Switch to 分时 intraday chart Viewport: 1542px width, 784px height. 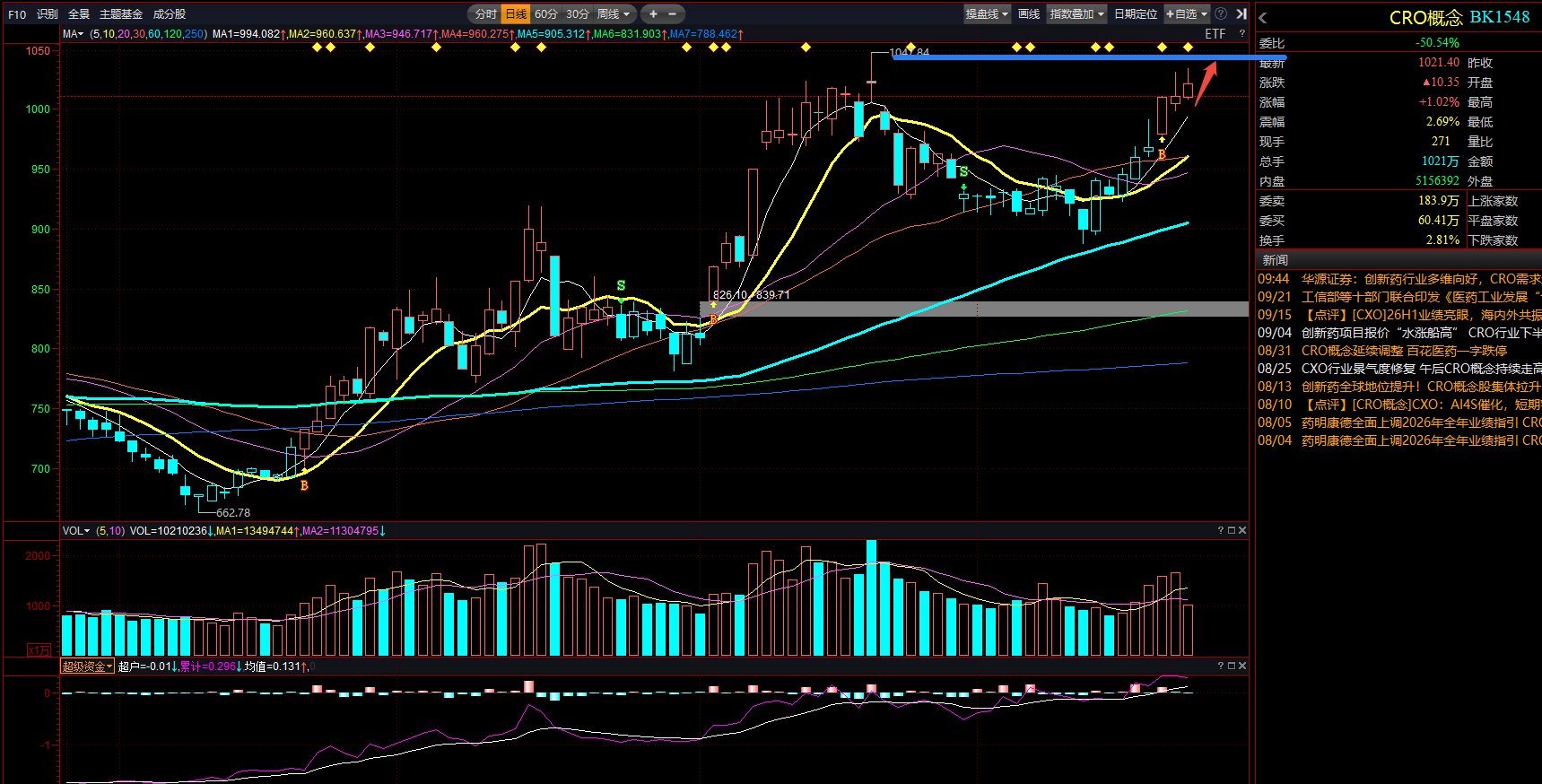pyautogui.click(x=485, y=13)
